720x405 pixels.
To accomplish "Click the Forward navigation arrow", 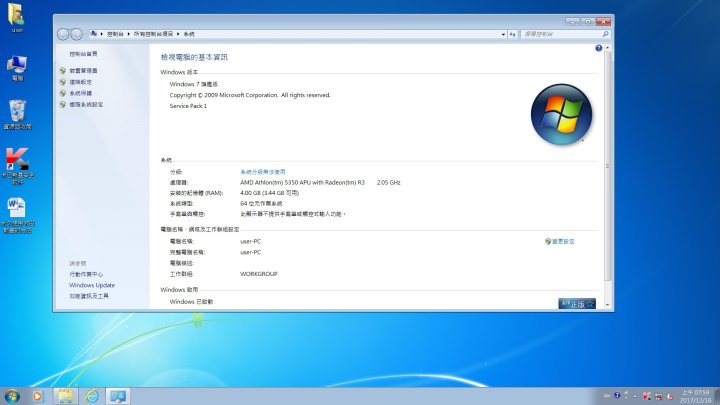I will click(x=77, y=34).
